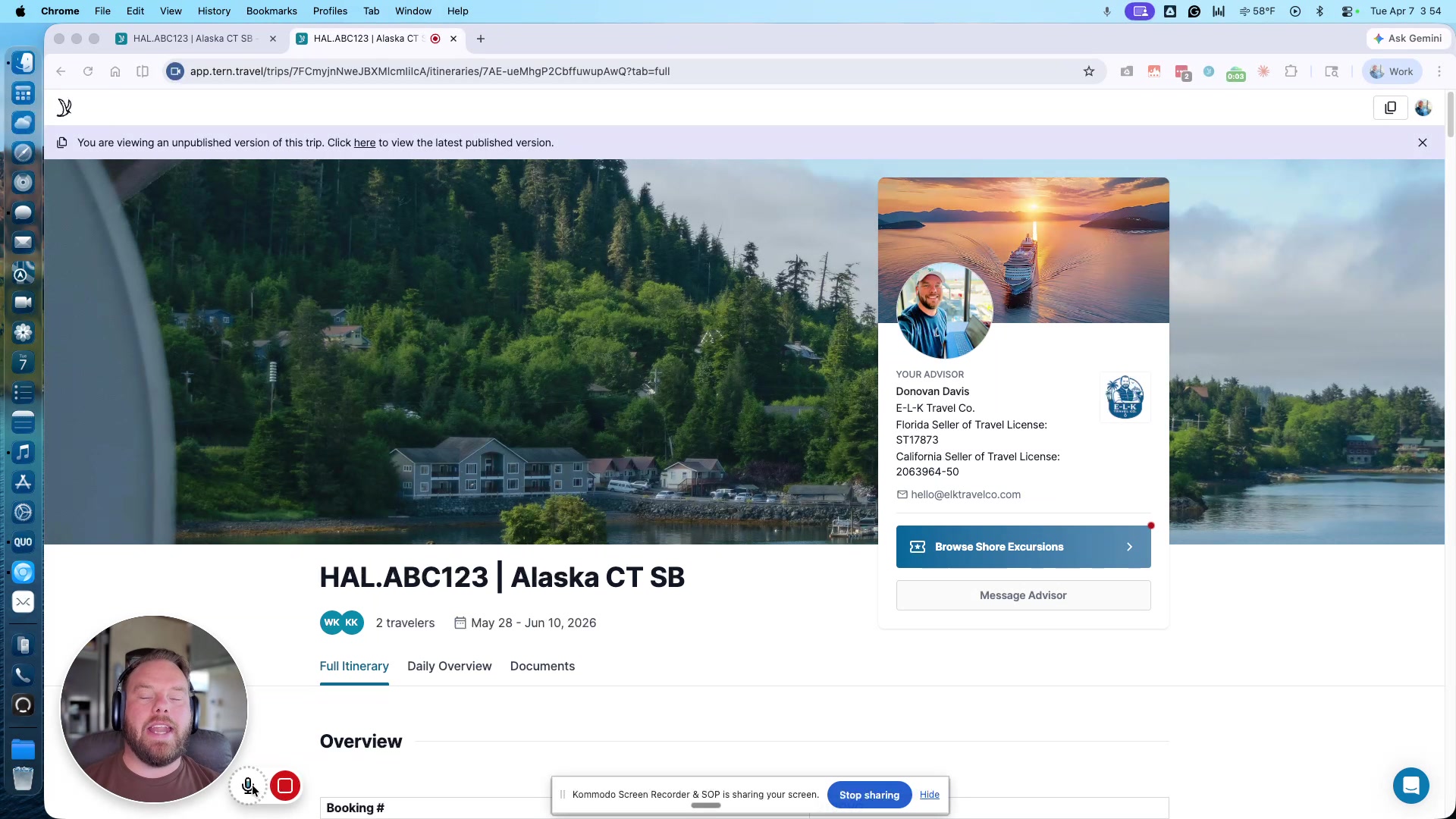Toggle the recorder microphone icon
The width and height of the screenshot is (1456, 819).
pos(248,786)
